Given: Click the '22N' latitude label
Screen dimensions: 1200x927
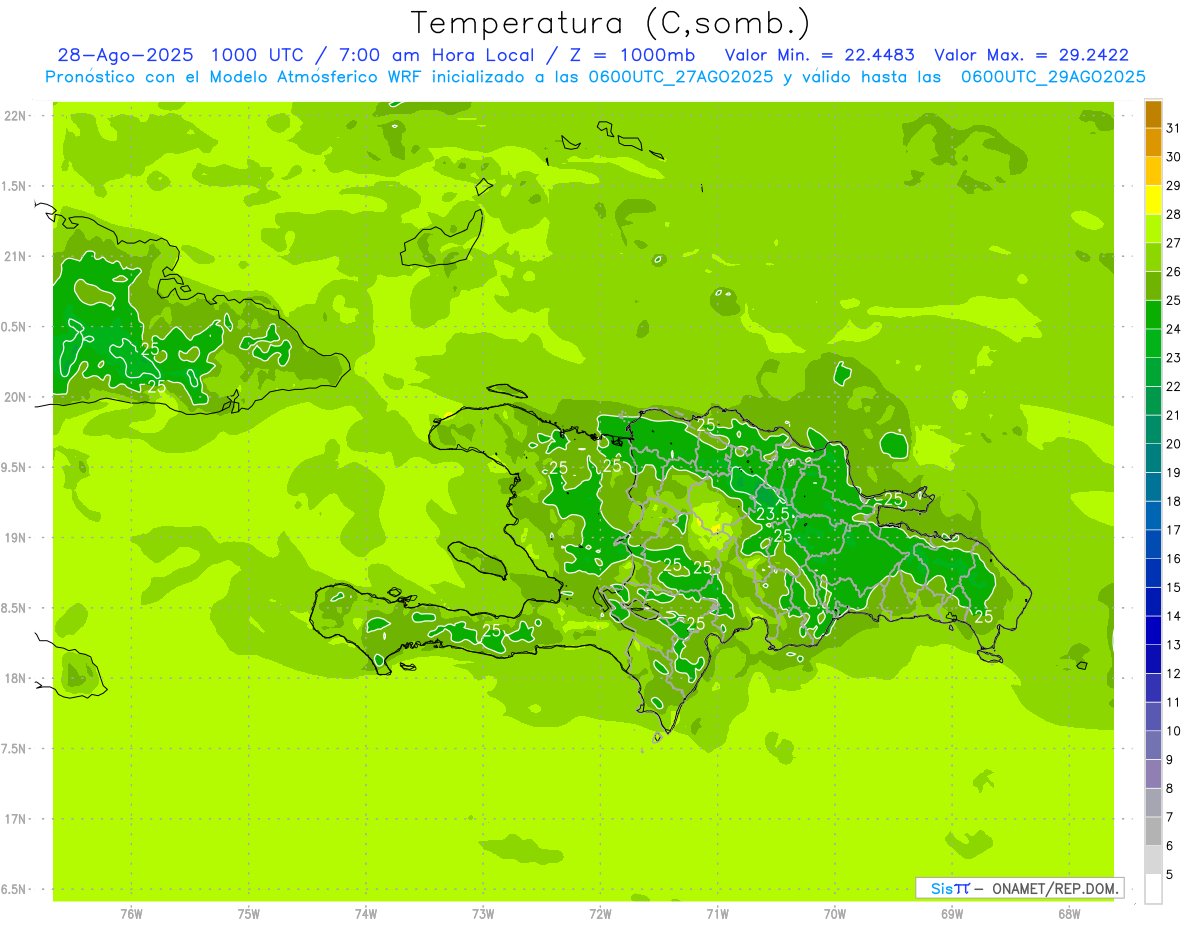Looking at the screenshot, I should [16, 116].
